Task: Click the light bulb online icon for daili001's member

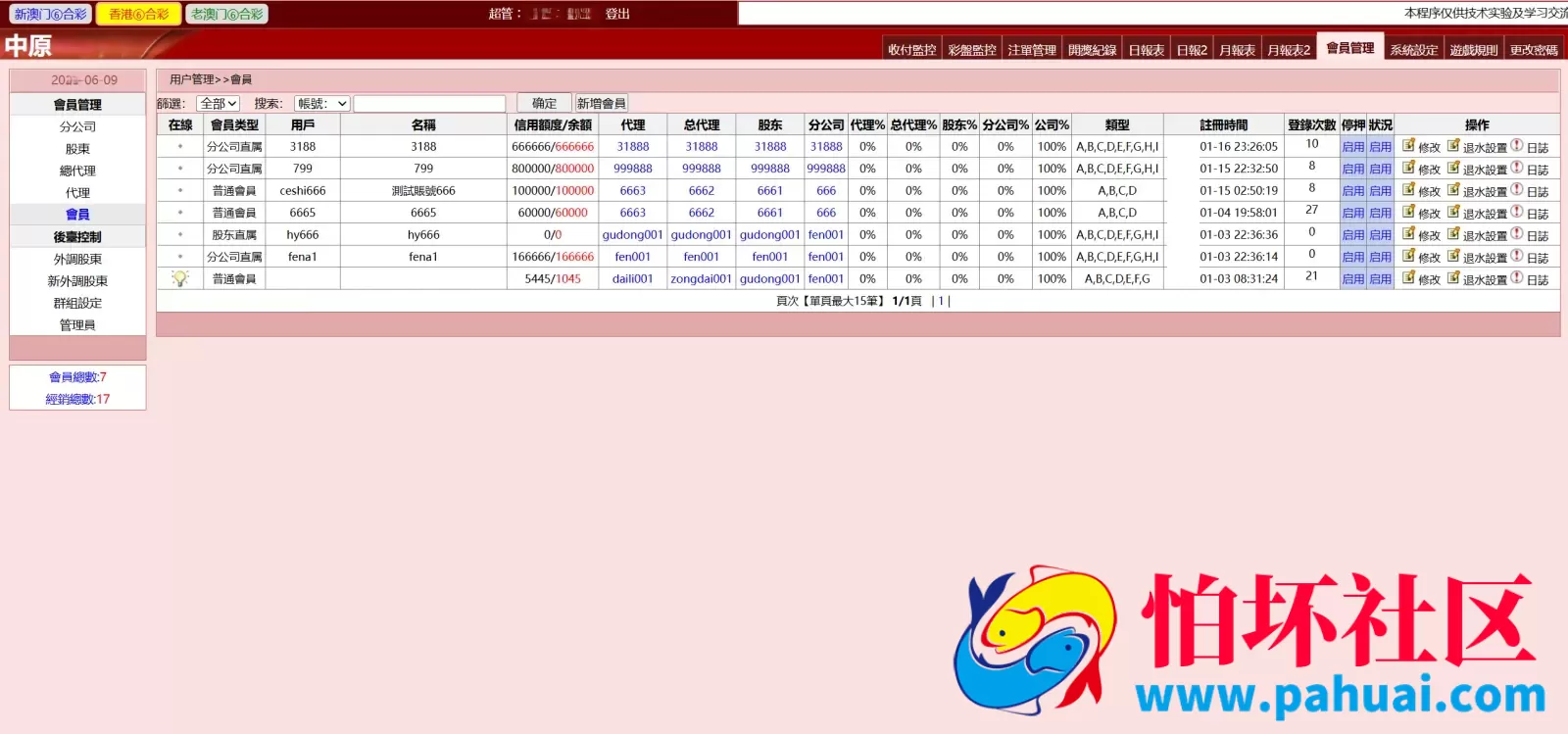Action: click(180, 278)
